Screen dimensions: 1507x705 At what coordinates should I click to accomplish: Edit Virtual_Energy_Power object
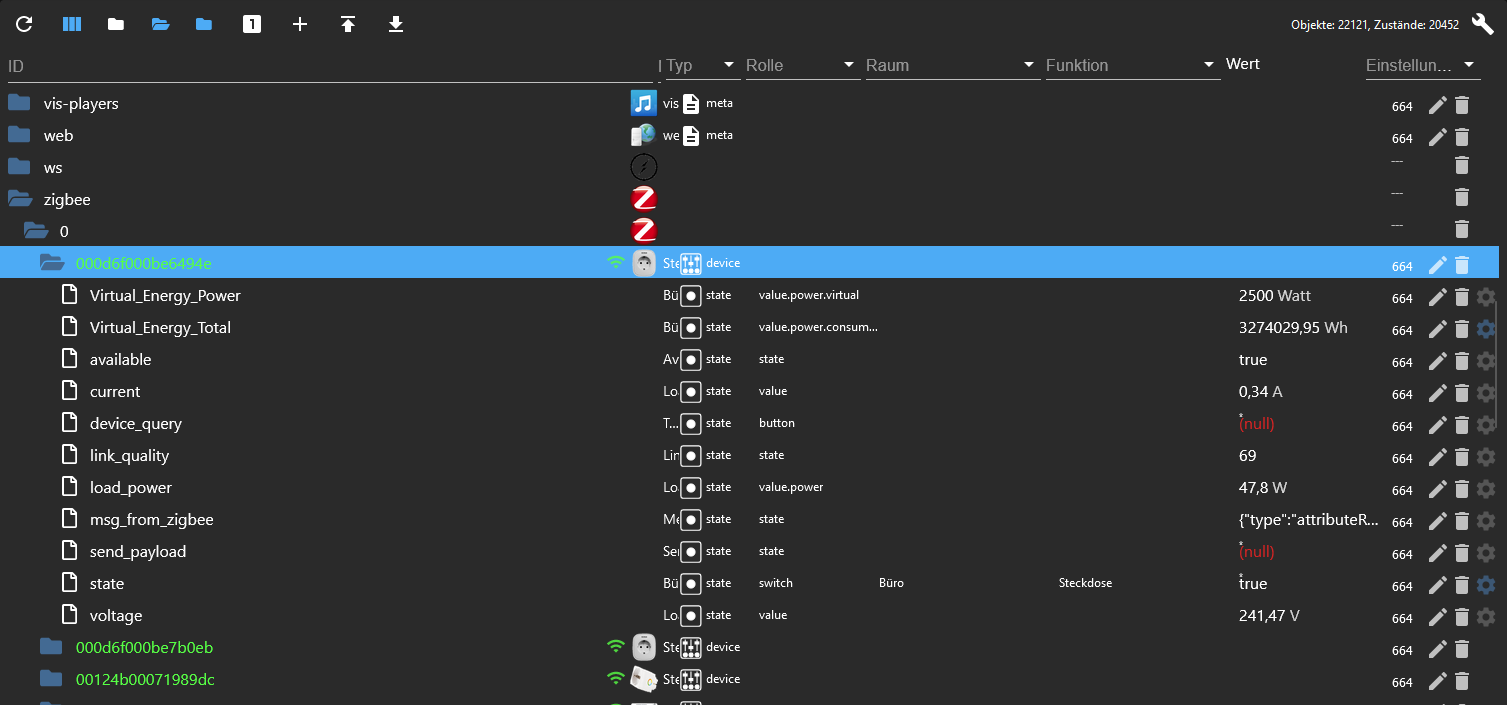[1437, 297]
